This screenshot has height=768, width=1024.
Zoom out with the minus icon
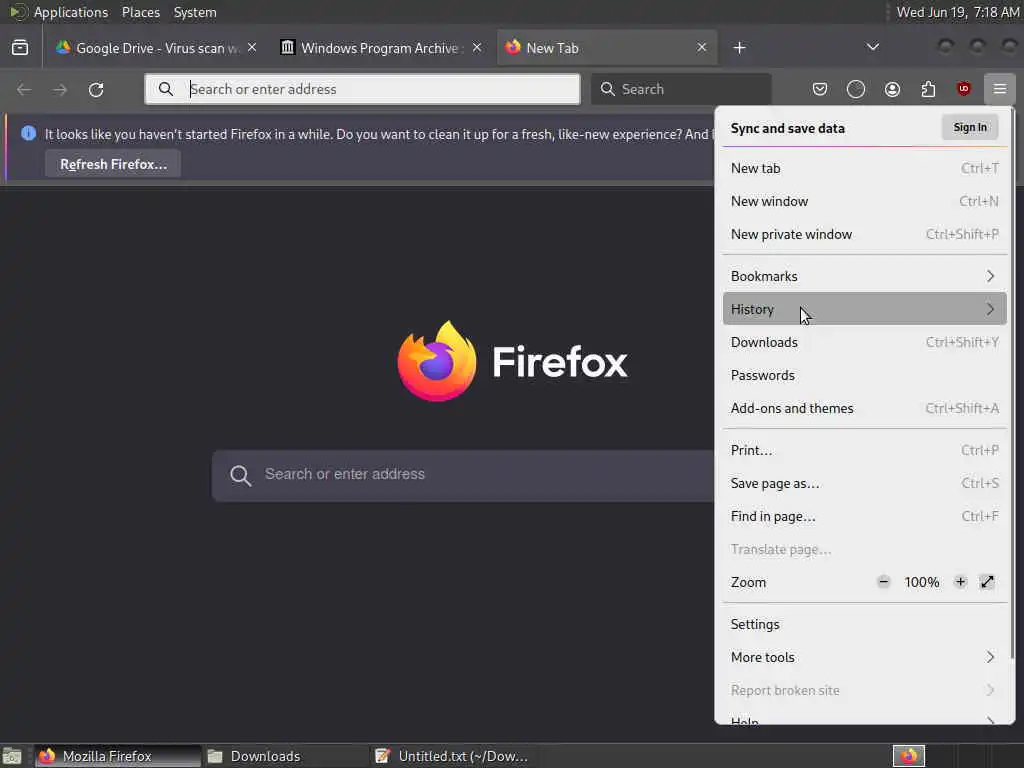884,582
